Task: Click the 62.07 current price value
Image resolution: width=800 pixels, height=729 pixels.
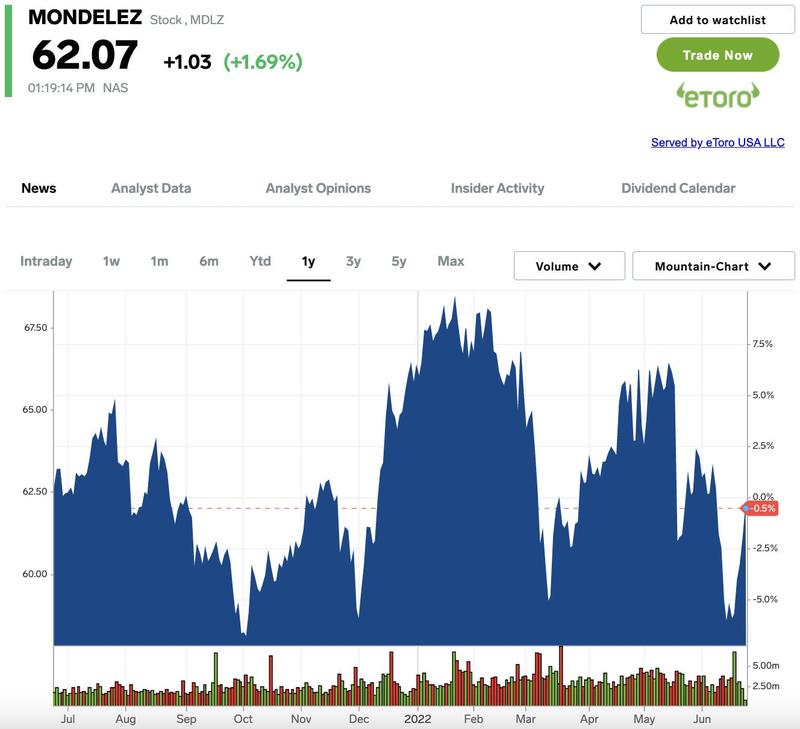Action: (84, 55)
